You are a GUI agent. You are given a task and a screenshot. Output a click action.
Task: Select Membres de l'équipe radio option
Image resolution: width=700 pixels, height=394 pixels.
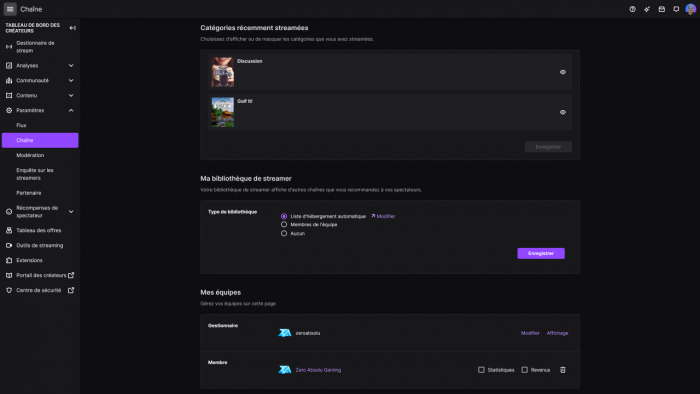pyautogui.click(x=284, y=224)
